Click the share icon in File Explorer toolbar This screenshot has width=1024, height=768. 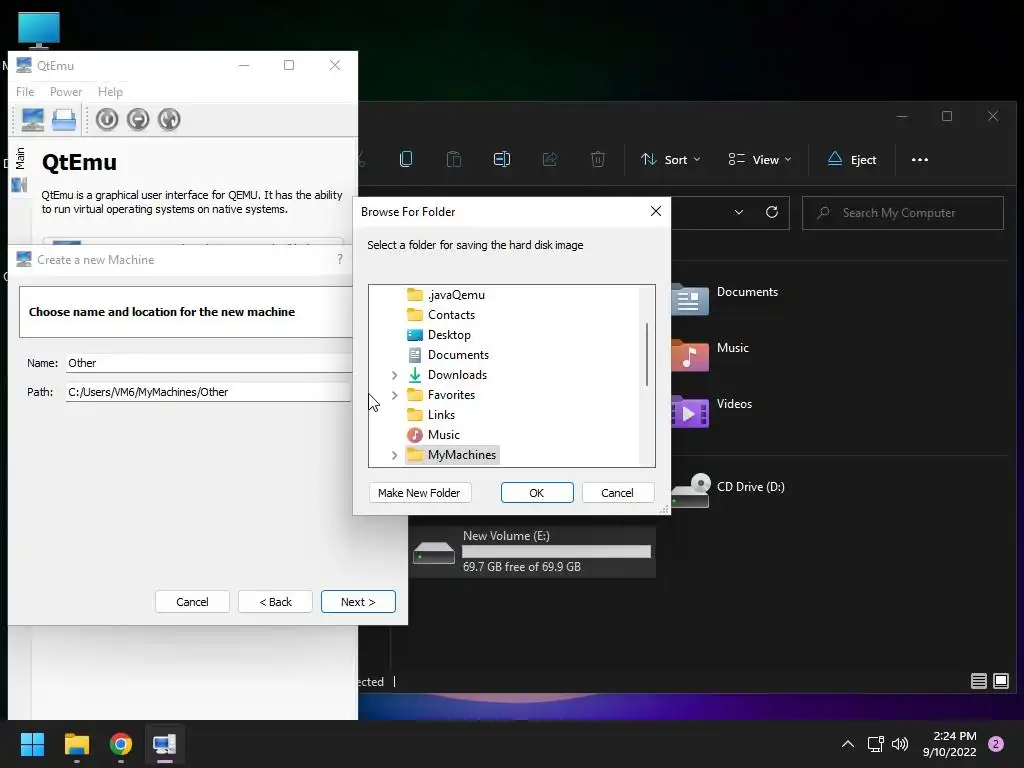point(550,159)
